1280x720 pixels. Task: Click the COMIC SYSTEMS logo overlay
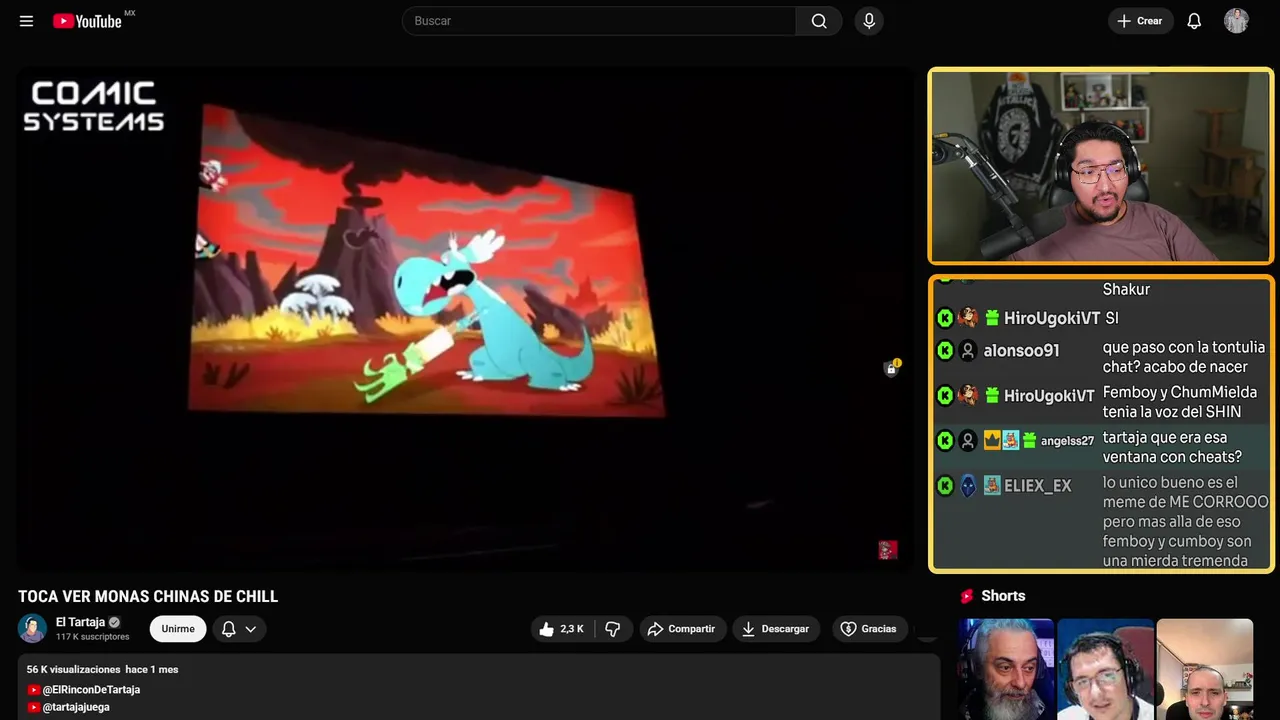pyautogui.click(x=94, y=107)
